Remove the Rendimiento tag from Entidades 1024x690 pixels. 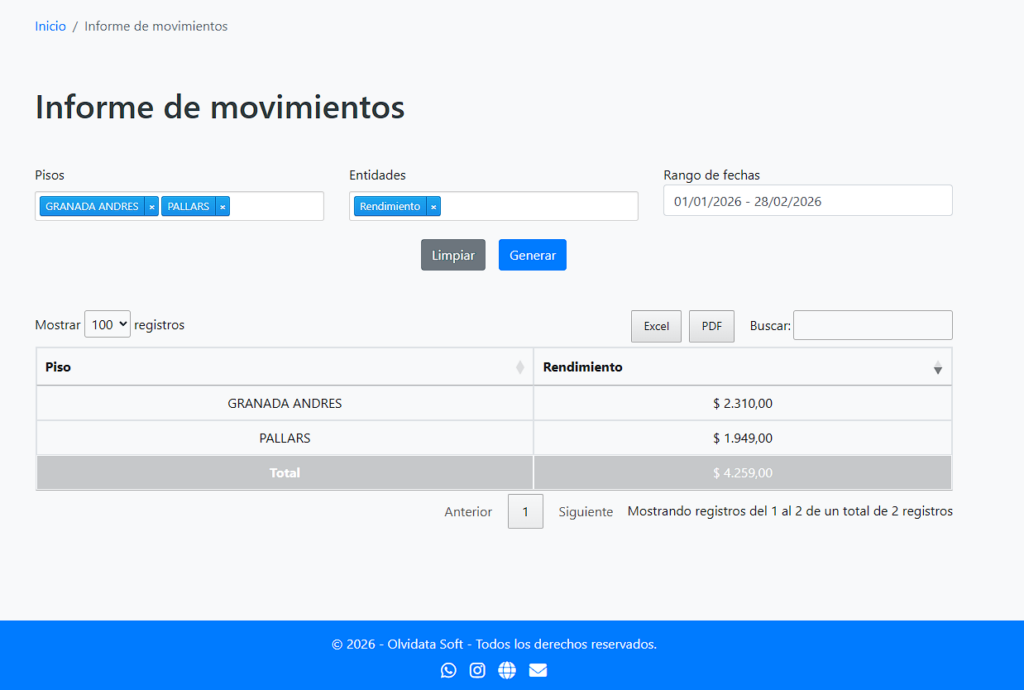click(x=433, y=207)
